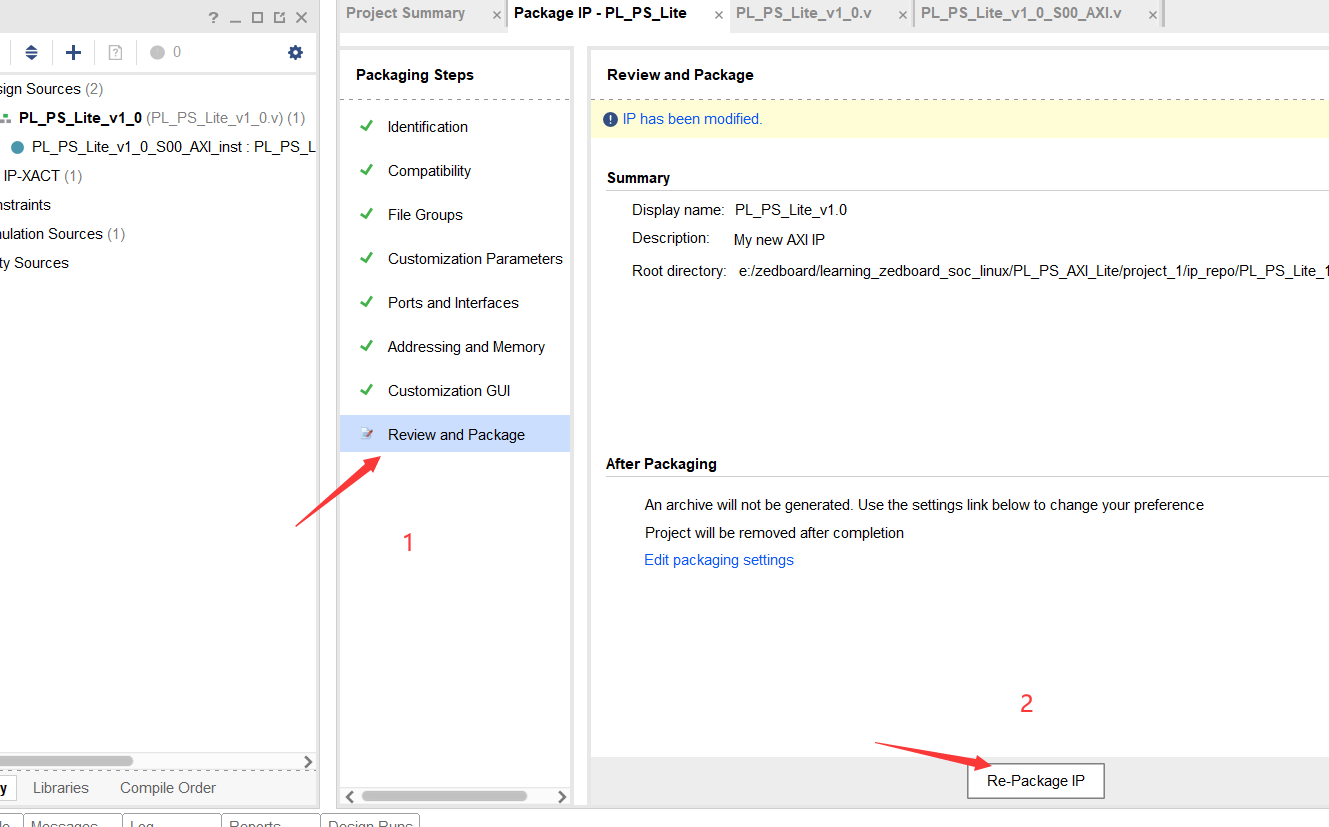Select the Utility Sources folder

point(34,263)
